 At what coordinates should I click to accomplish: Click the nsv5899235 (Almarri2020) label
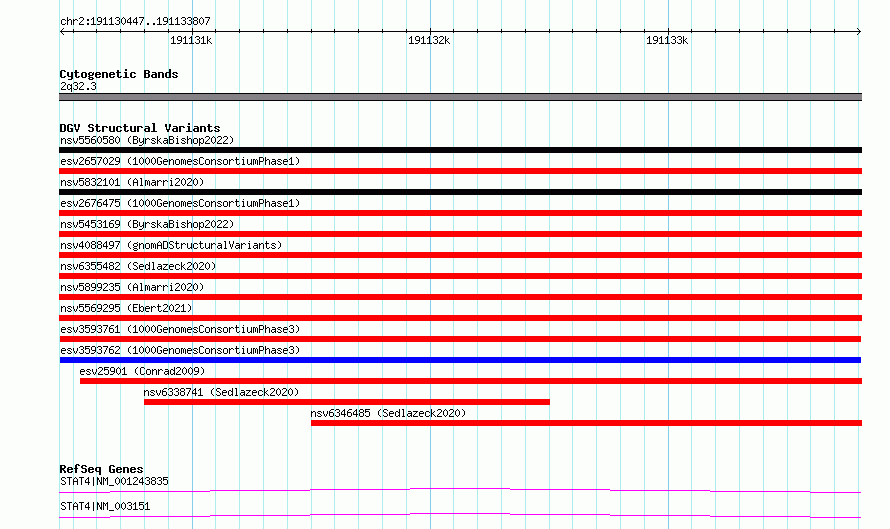coord(132,287)
